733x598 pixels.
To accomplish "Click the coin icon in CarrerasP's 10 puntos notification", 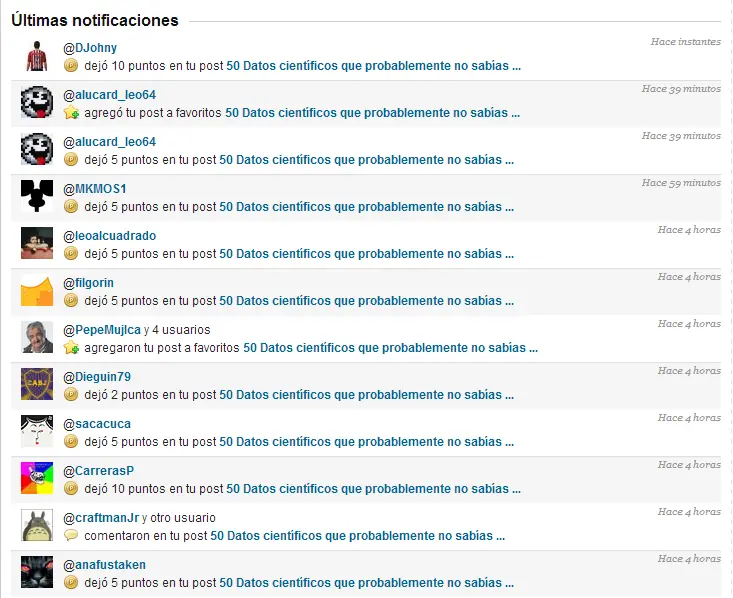I will tap(71, 489).
